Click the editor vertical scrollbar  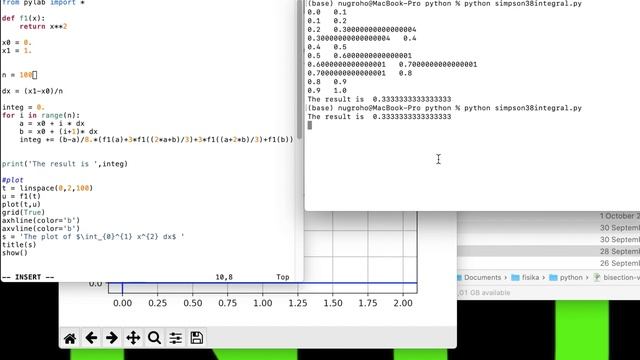pos(300,69)
